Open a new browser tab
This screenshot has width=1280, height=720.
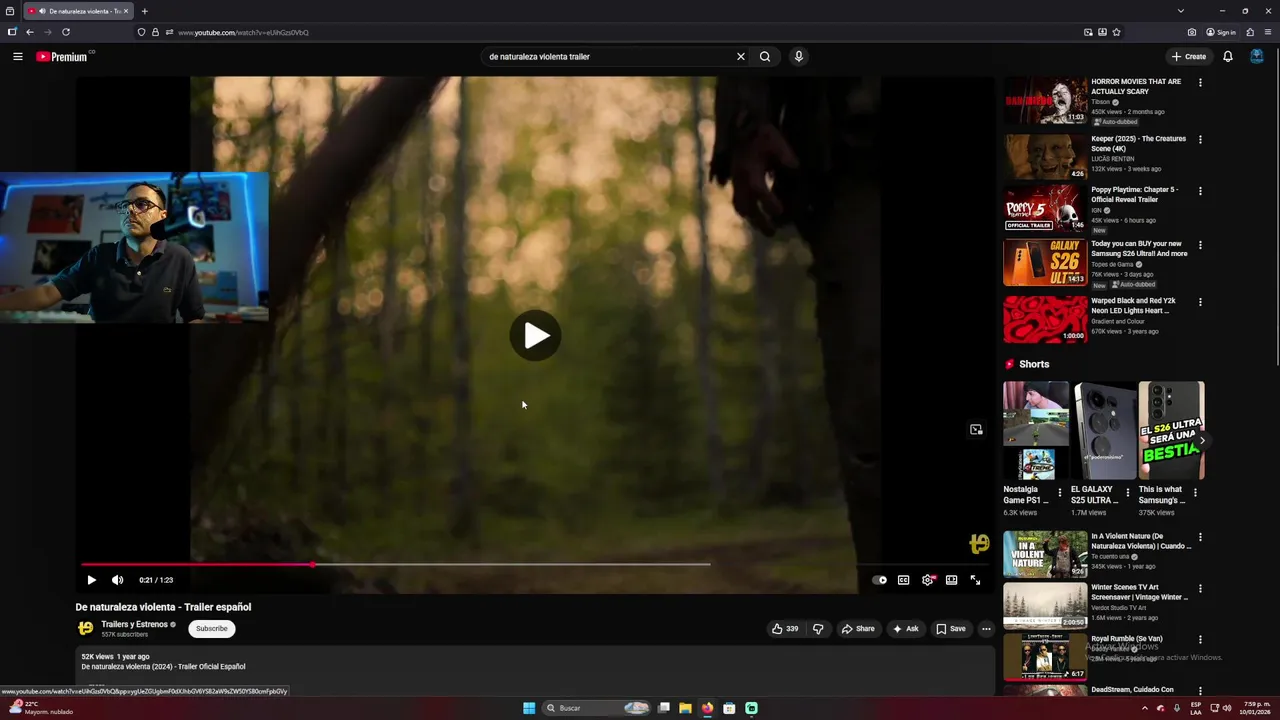point(144,11)
